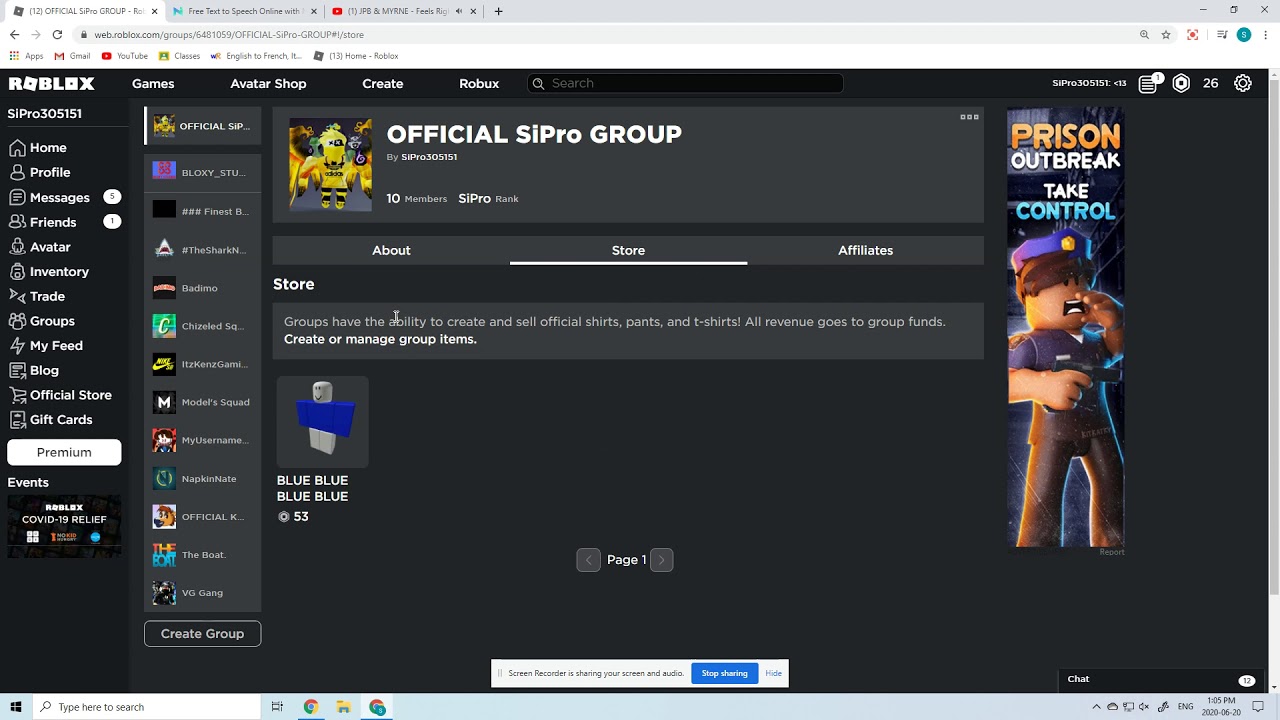
Task: Open the Home sidebar item
Action: coord(38,147)
